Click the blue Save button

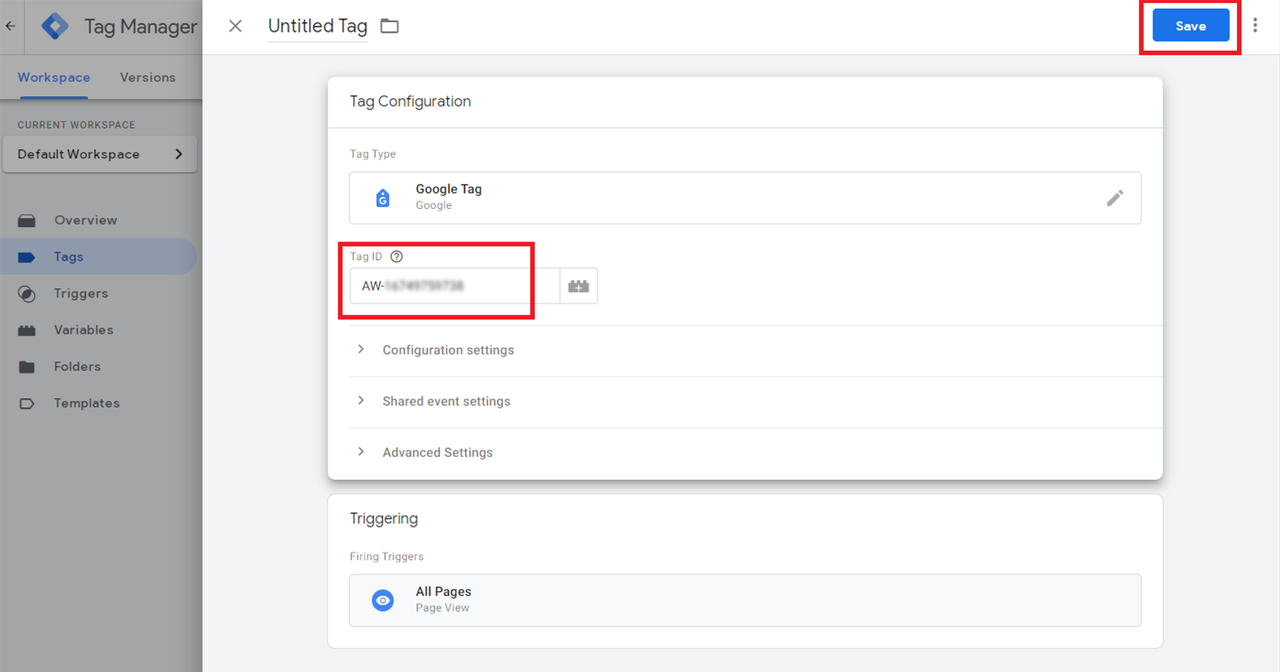click(1190, 26)
